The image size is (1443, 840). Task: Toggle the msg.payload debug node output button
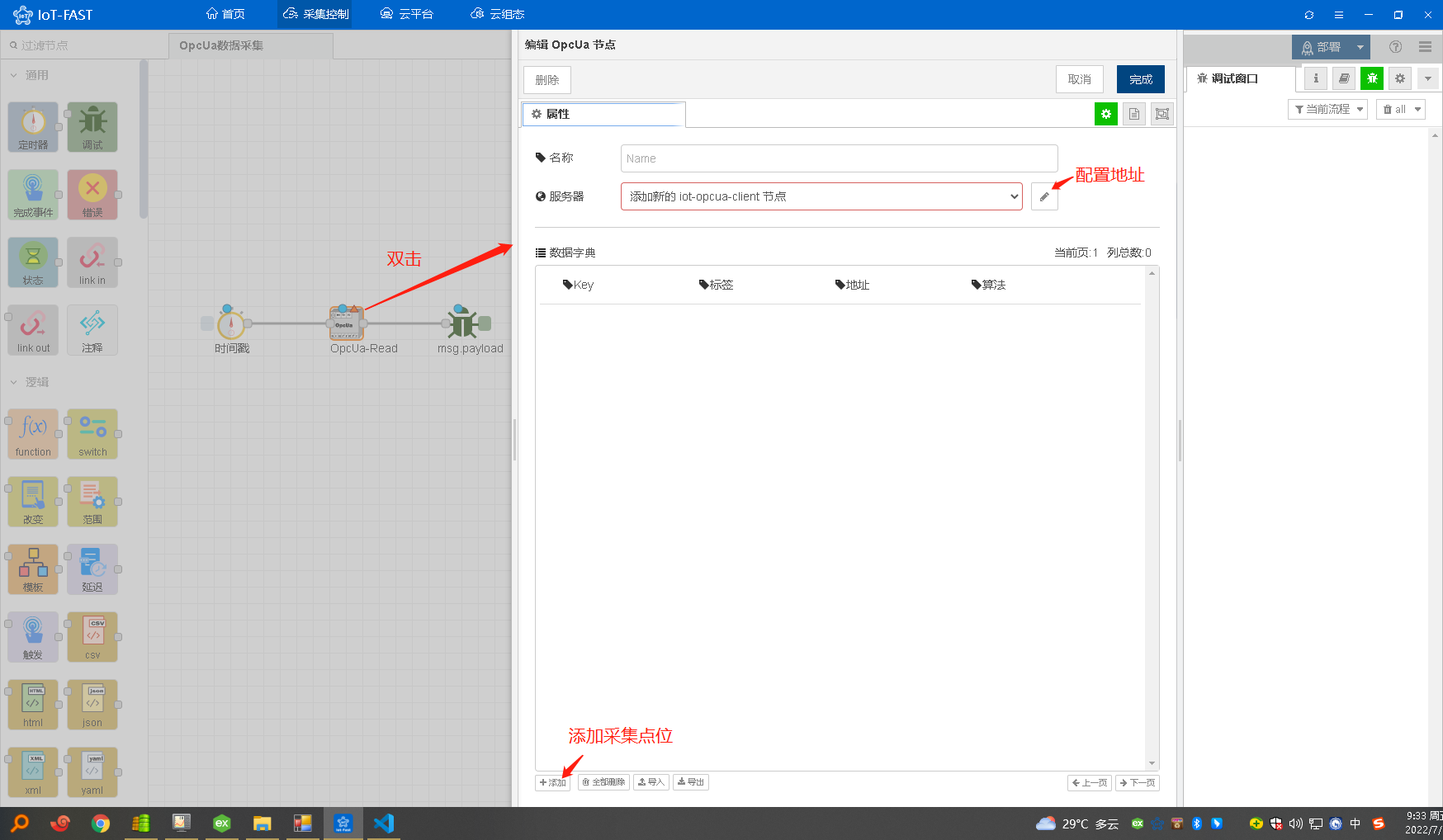(485, 323)
